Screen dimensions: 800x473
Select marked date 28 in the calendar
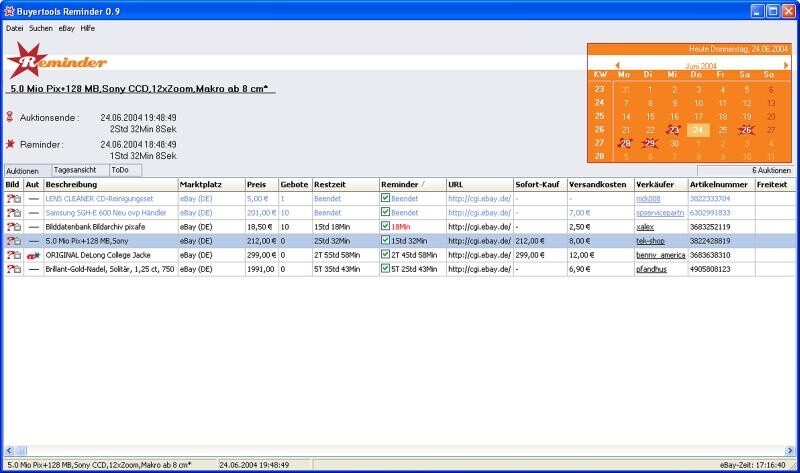[x=625, y=143]
